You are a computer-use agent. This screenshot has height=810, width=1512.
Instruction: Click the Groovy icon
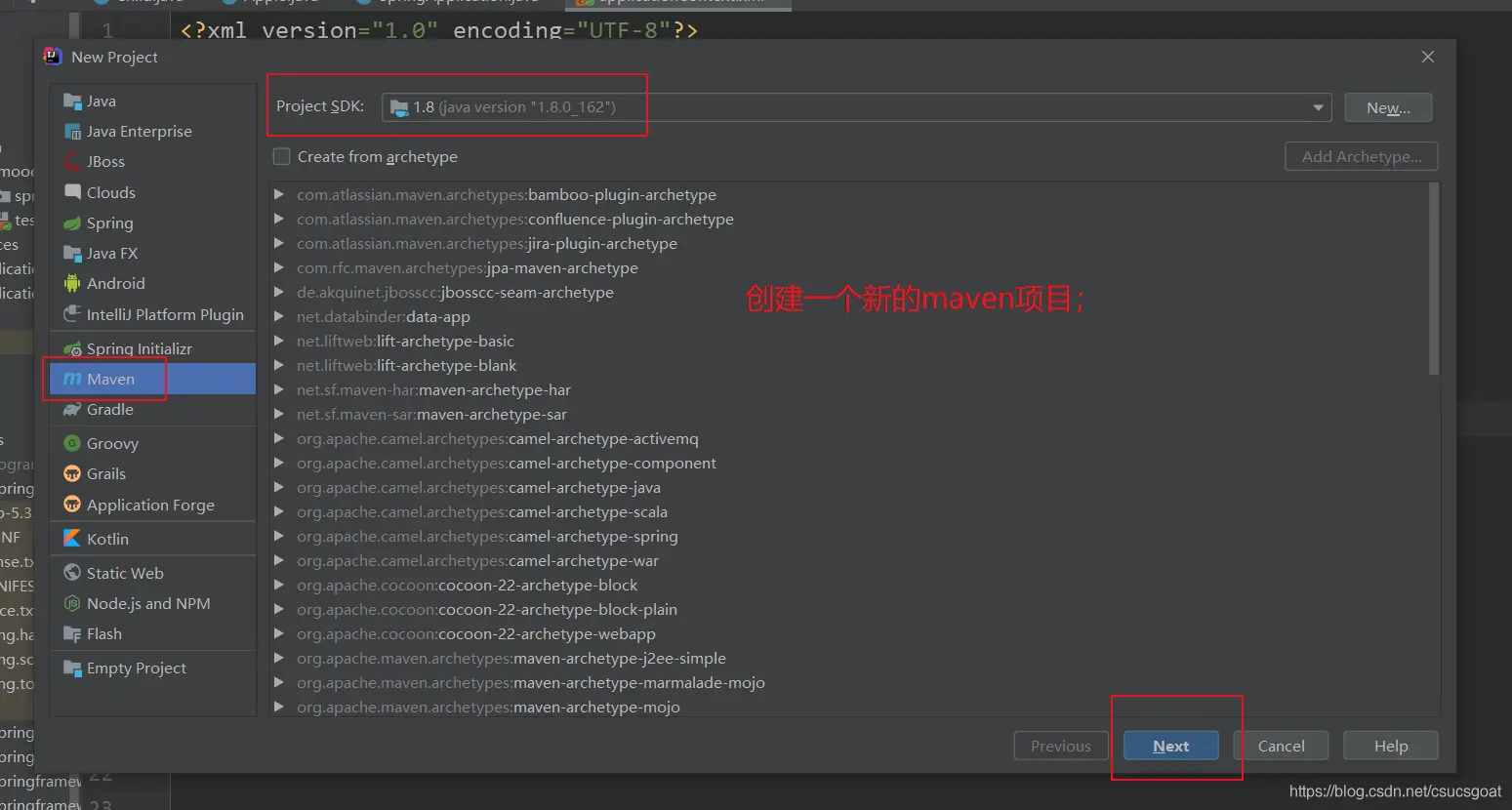(x=72, y=443)
